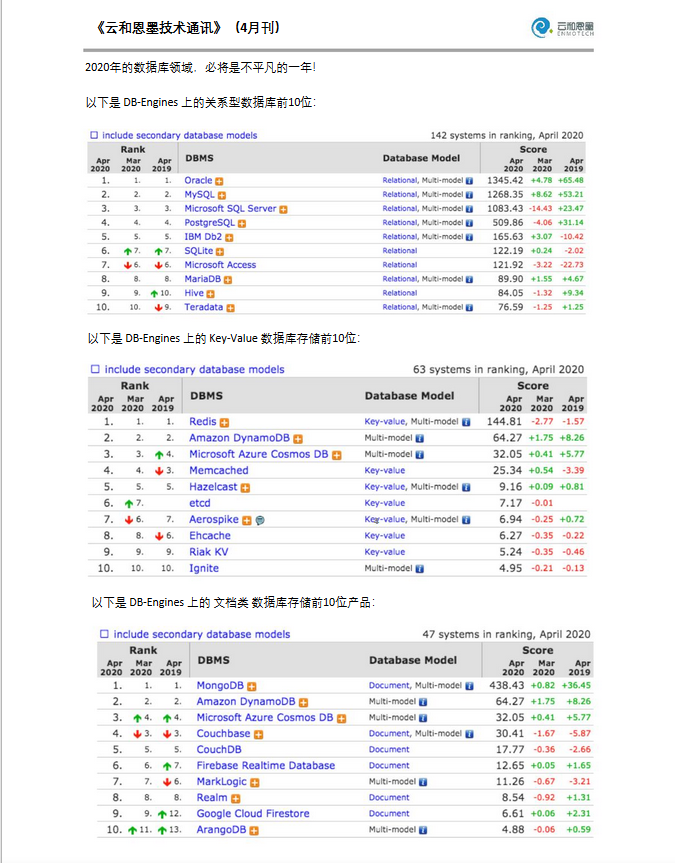Select MySQL's score 1268.35
Screen dimensions: 675x863
pos(505,194)
